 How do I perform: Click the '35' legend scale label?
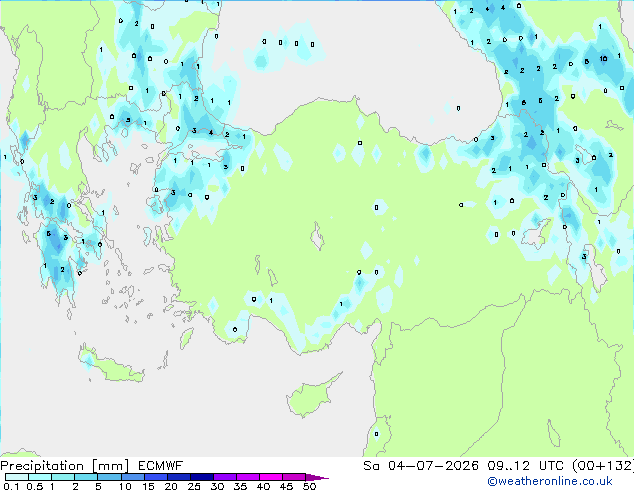240,486
